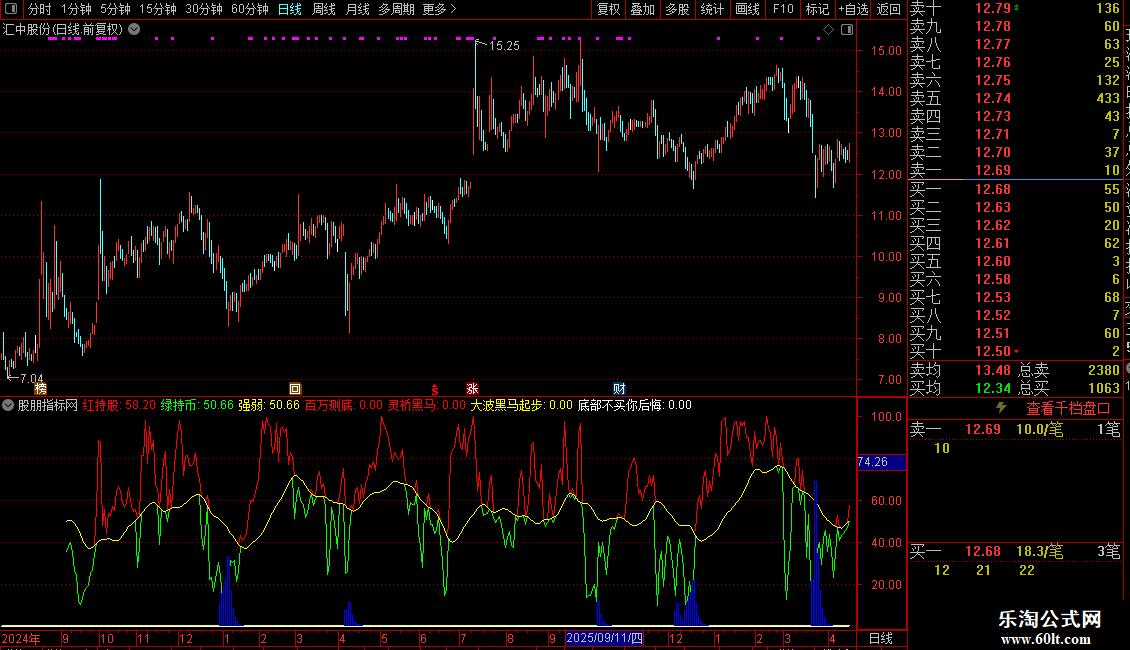The image size is (1130, 650).
Task: Select the 5分钟 period tab
Action: 115,9
